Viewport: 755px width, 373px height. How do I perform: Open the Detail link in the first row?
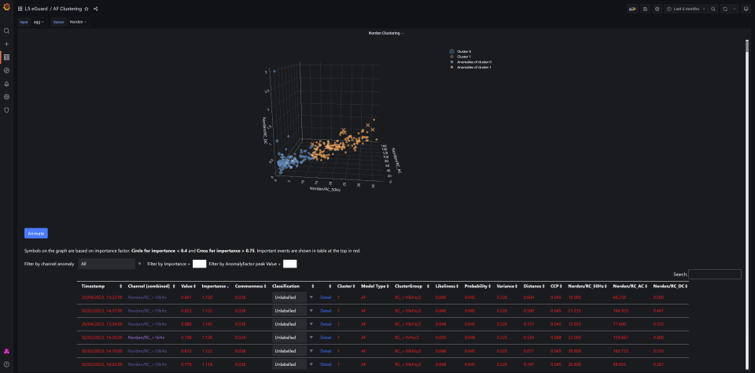325,297
